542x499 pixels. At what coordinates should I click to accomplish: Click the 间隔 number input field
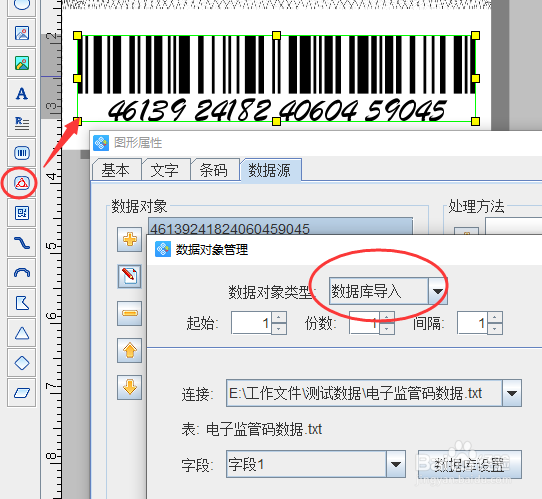473,323
